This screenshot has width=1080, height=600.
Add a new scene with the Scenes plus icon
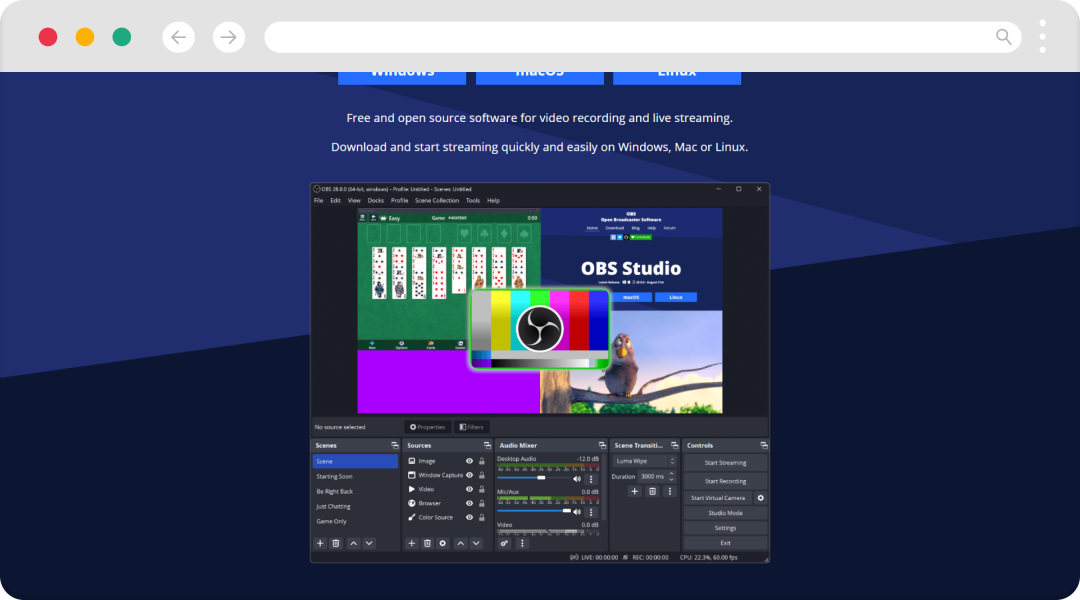(320, 544)
